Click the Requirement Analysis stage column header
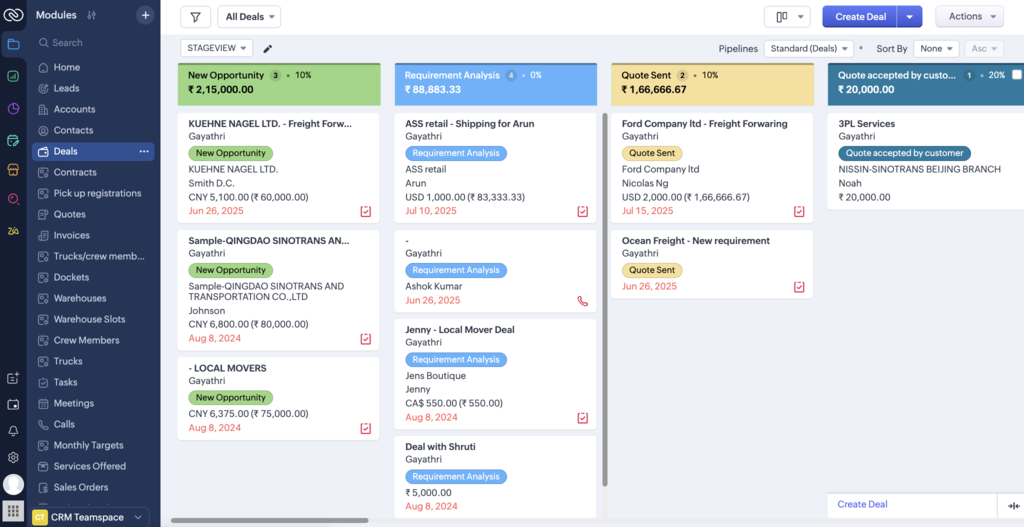 496,84
